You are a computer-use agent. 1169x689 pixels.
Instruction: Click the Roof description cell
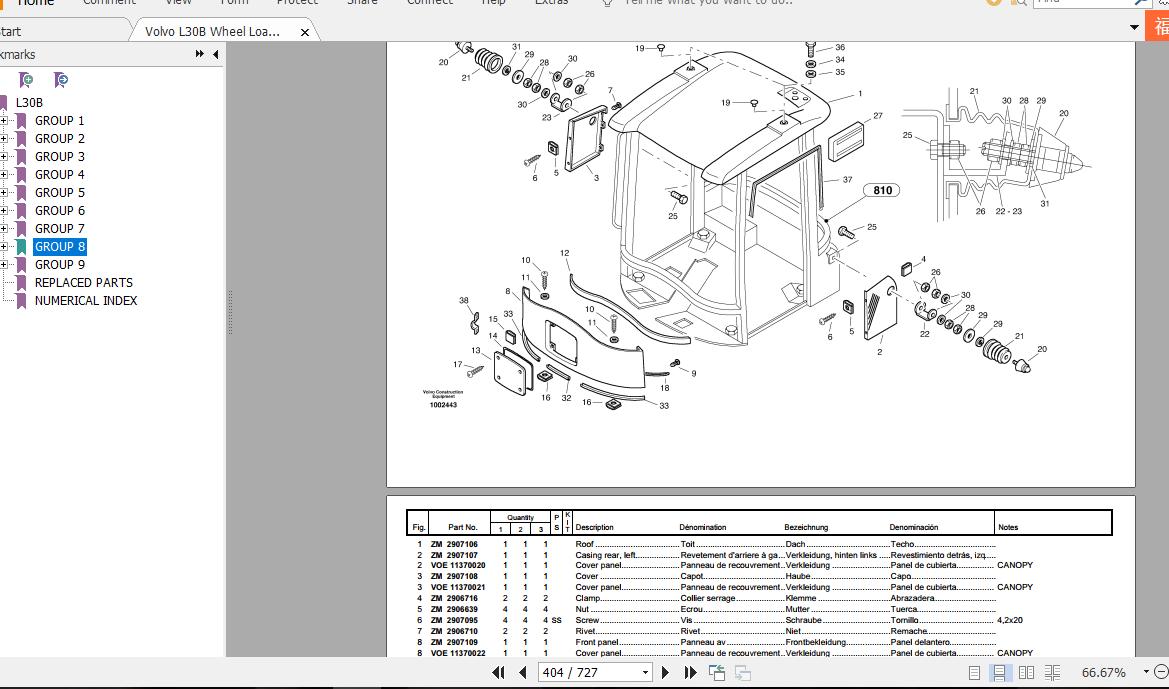pos(584,544)
